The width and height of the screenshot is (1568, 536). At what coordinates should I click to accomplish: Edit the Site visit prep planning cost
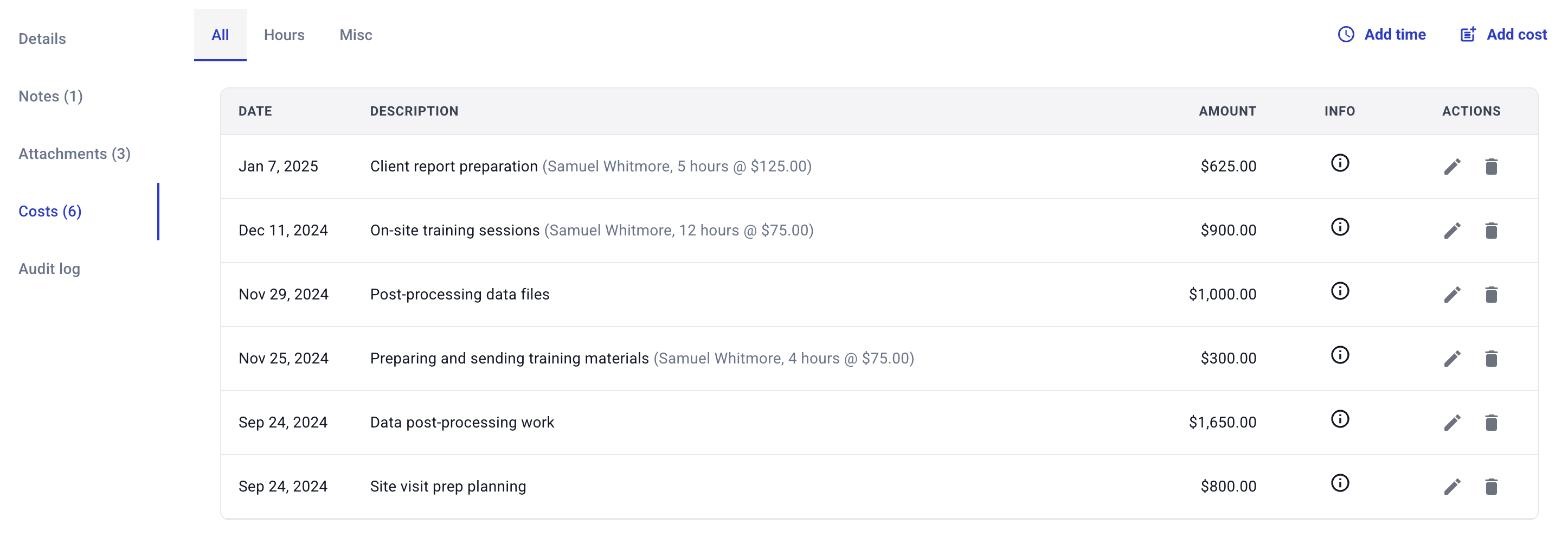click(1452, 486)
